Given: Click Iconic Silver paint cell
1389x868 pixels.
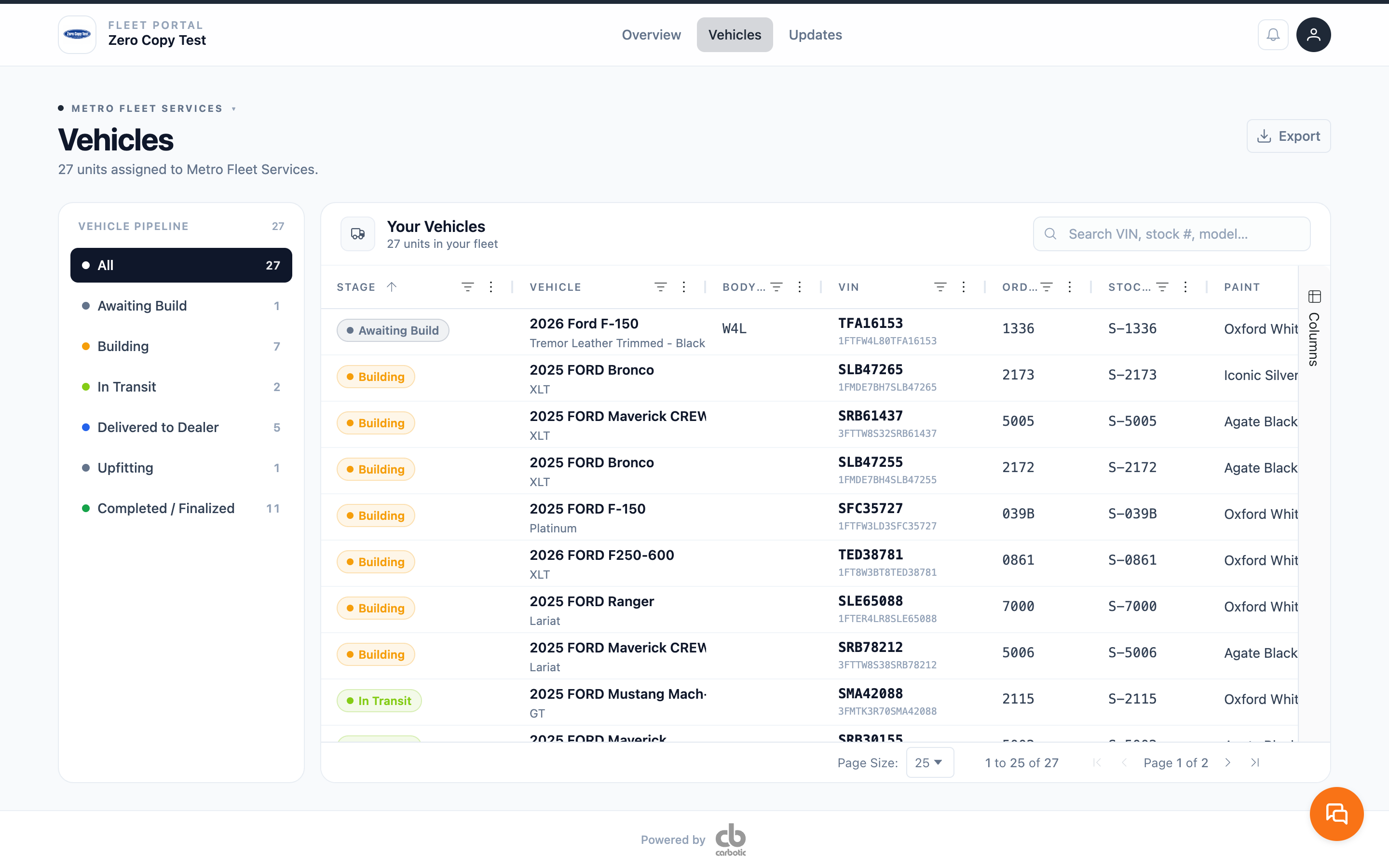Looking at the screenshot, I should [1260, 375].
